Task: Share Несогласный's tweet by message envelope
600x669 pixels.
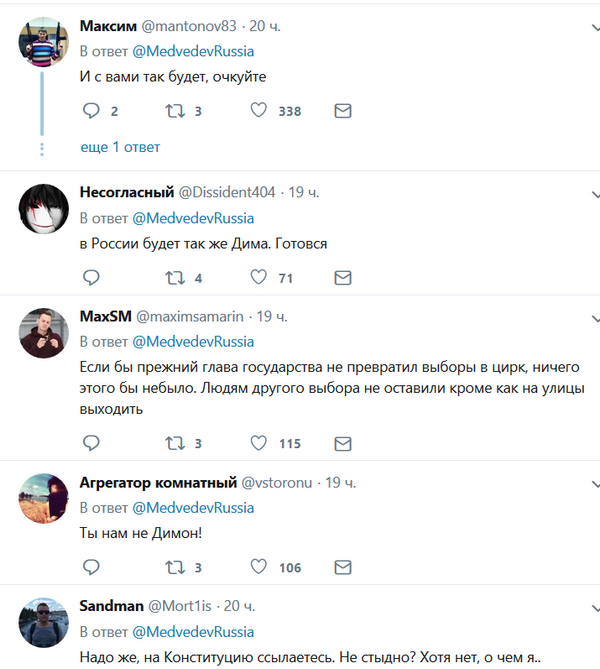Action: pyautogui.click(x=343, y=277)
